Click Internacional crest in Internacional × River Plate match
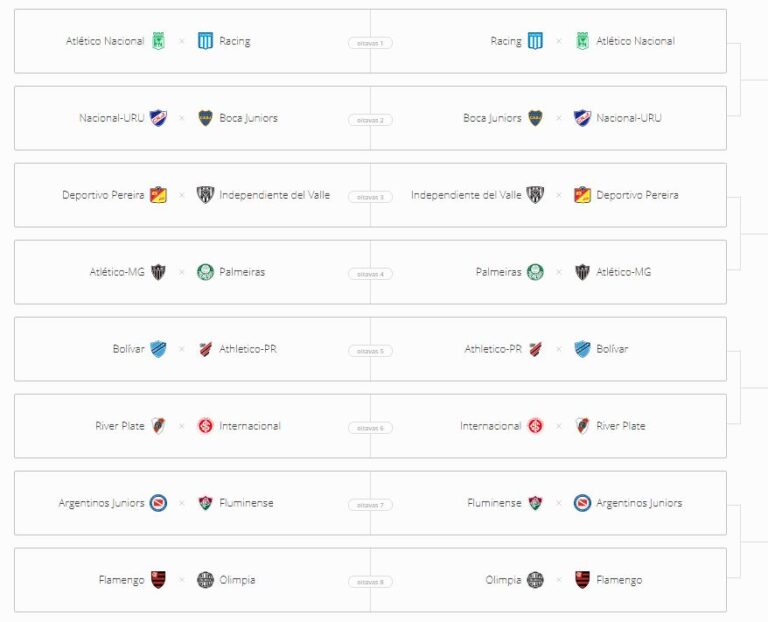Image resolution: width=768 pixels, height=622 pixels. (x=535, y=426)
